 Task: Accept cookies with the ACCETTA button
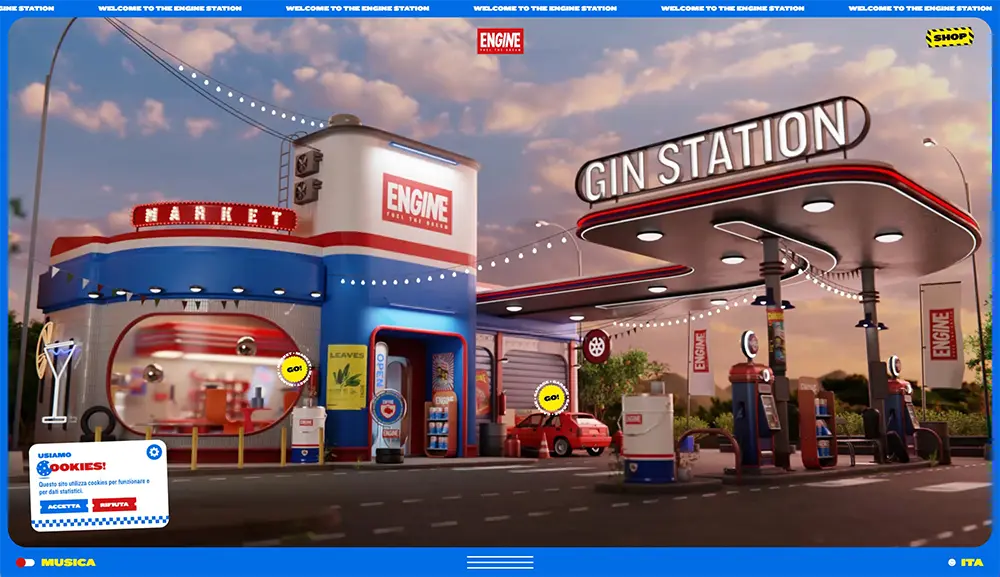64,506
